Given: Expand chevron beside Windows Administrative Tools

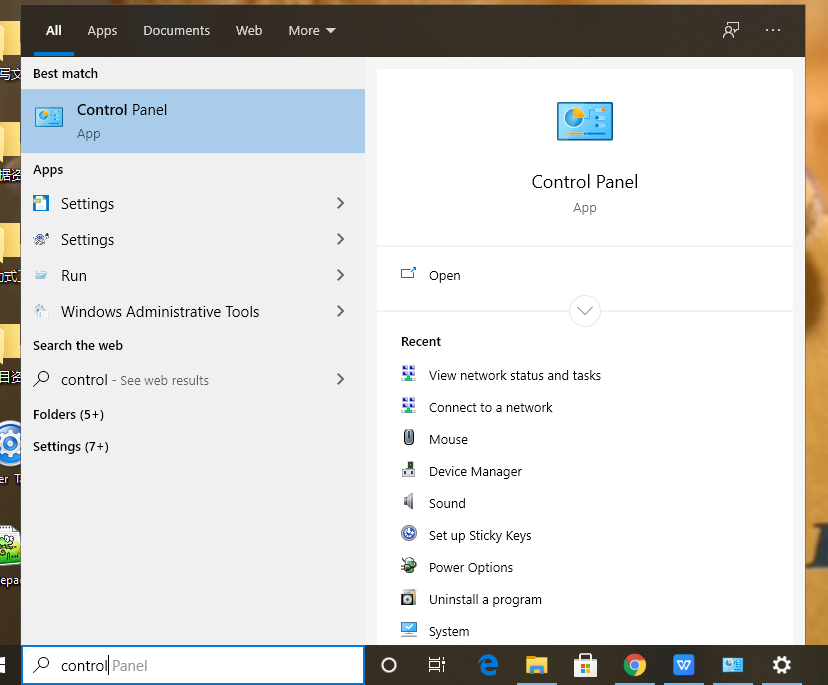Looking at the screenshot, I should pos(341,311).
